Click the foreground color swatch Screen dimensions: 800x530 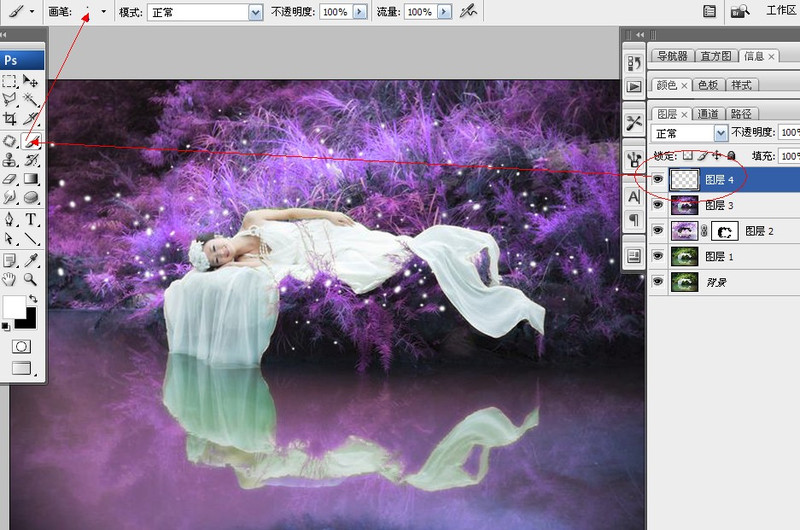13,306
